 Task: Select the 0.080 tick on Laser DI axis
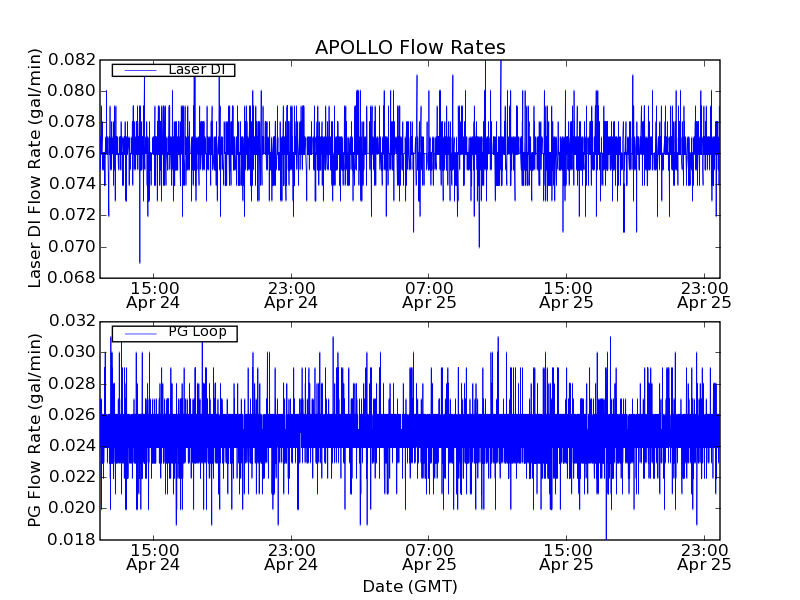(72, 91)
